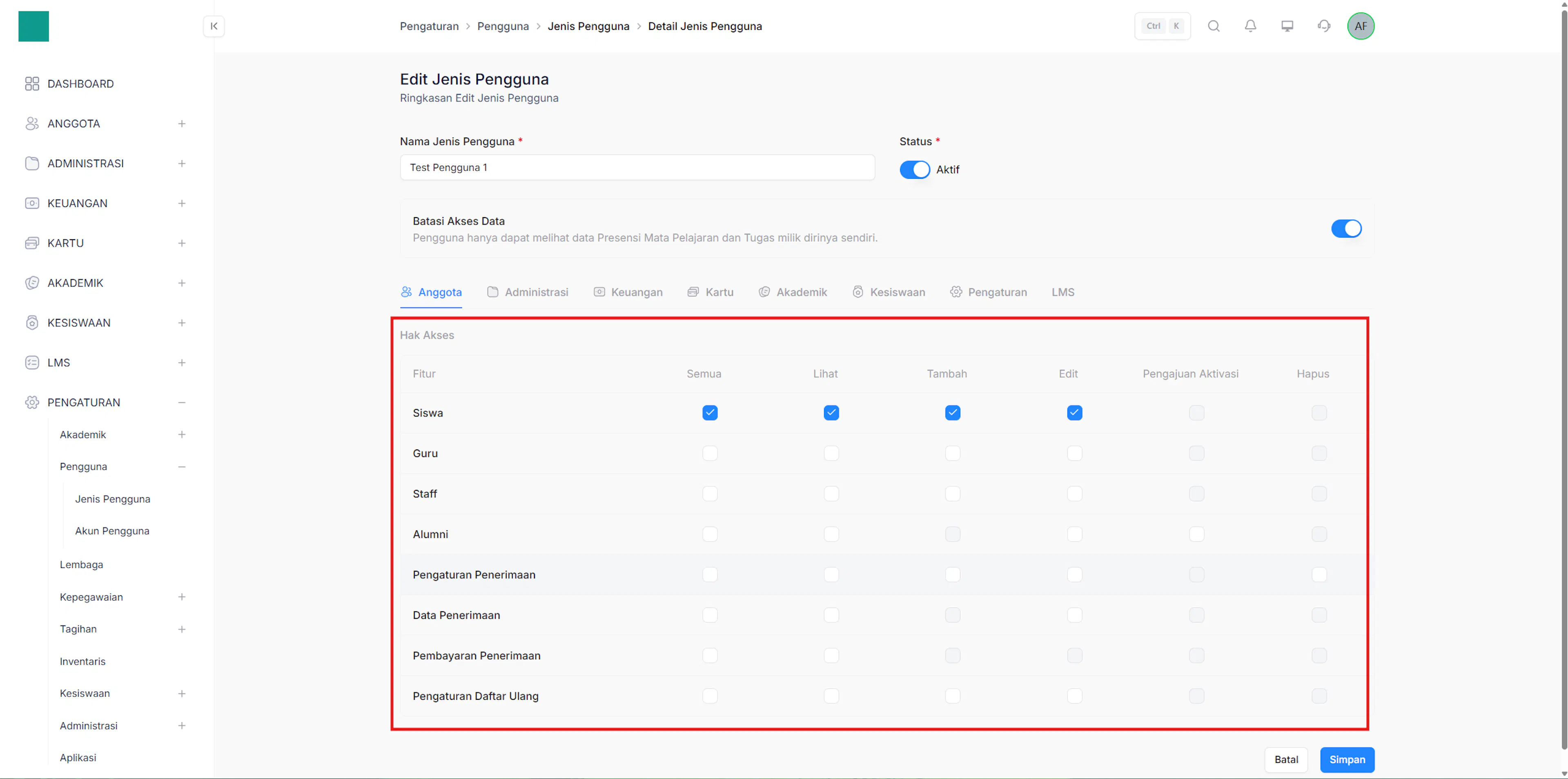Check Semua for Guru
Viewport: 1568px width, 779px height.
click(710, 454)
